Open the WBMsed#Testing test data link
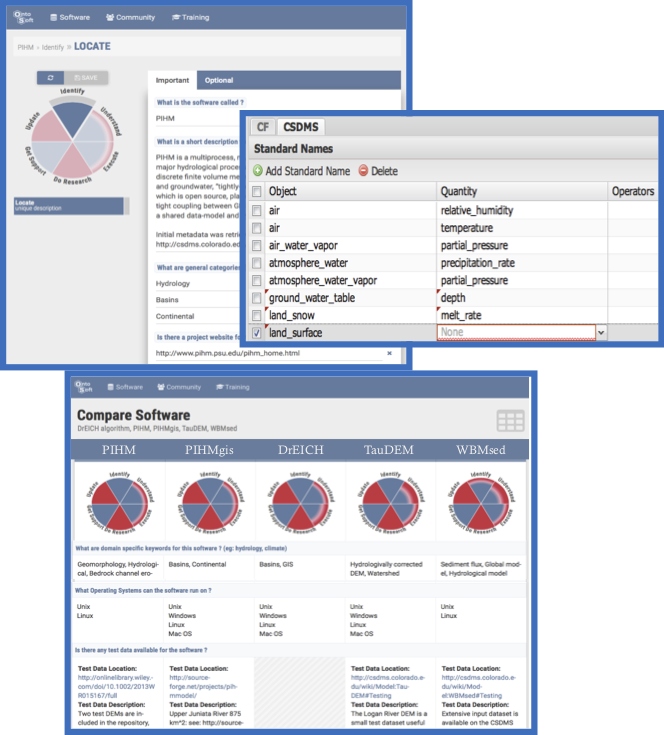The image size is (664, 735). pos(478,687)
